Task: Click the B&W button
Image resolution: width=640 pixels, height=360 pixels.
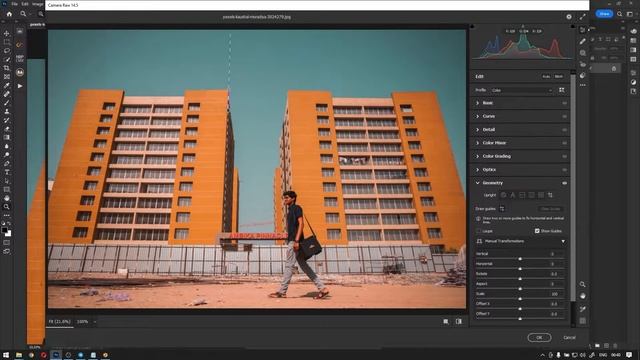Action: (558, 76)
